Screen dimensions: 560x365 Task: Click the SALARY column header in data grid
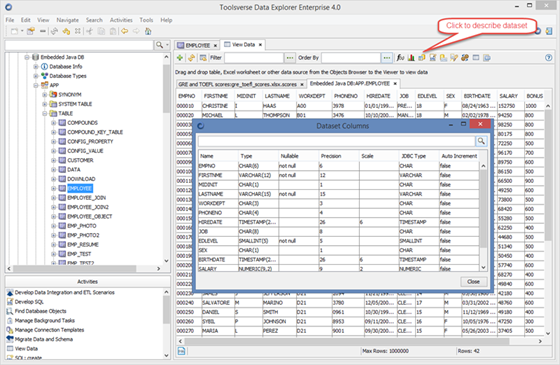(509, 96)
